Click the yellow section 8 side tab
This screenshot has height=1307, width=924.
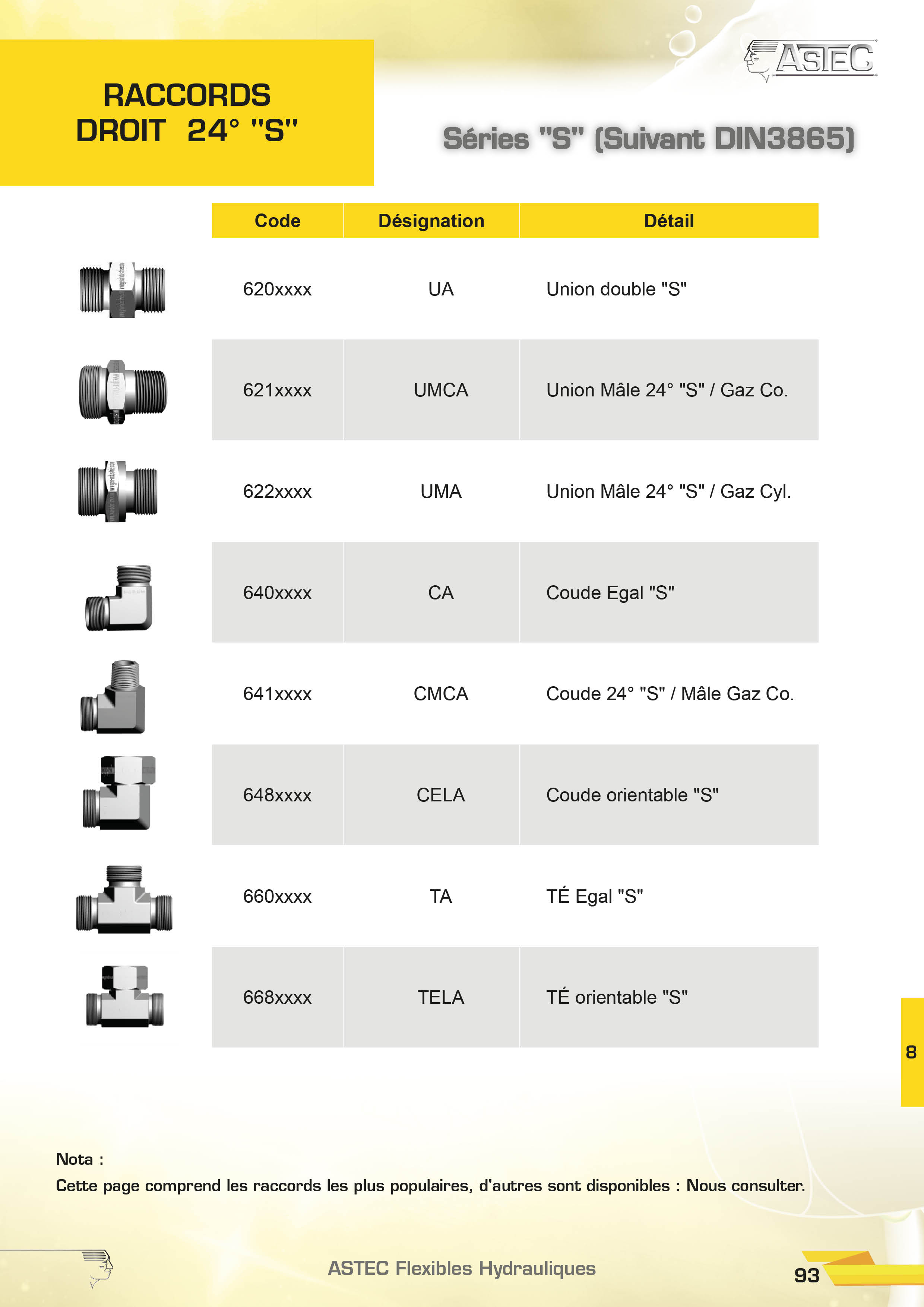click(911, 1051)
